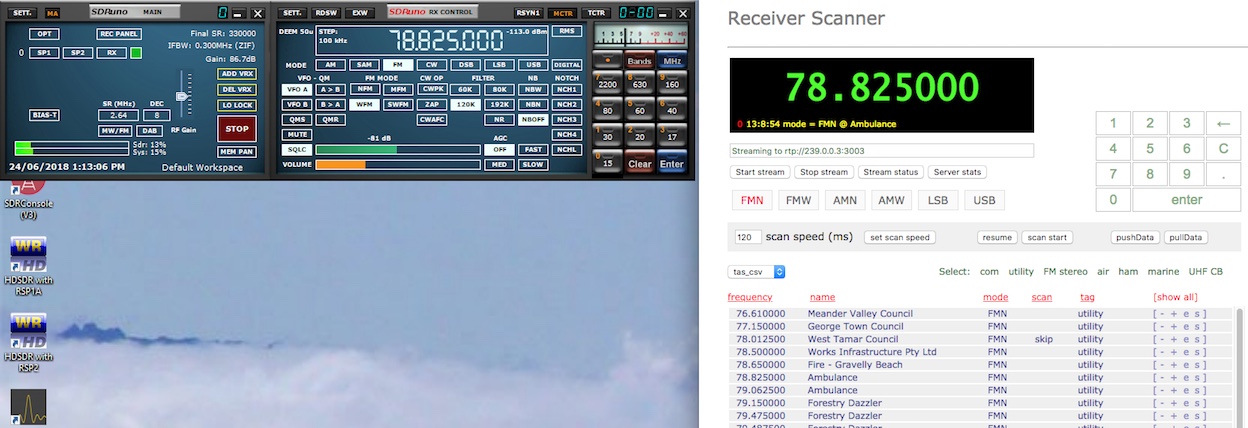
Task: Open the tas_csv dropdown list
Action: 757,271
